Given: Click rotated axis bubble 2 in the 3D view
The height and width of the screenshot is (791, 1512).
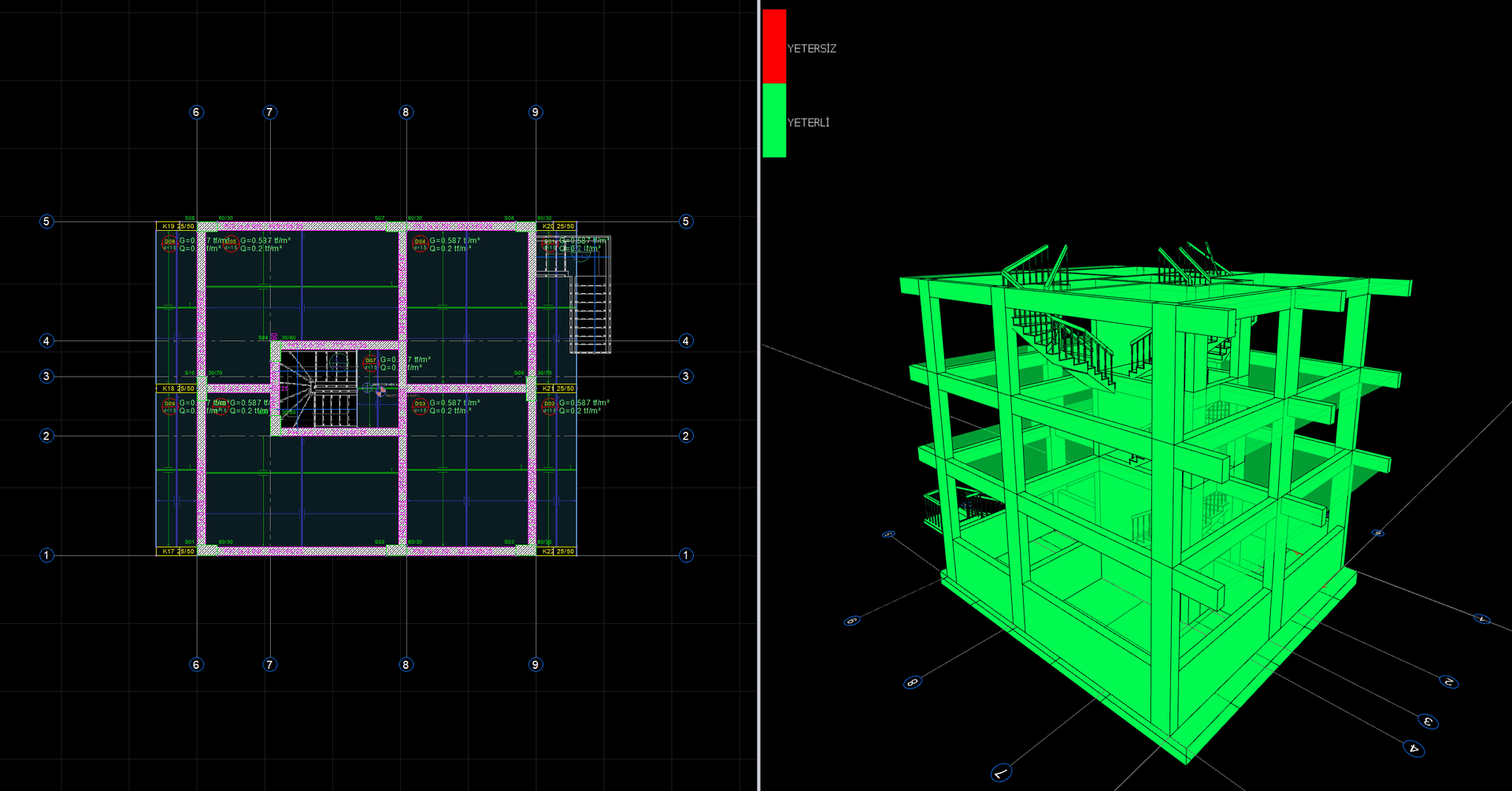Looking at the screenshot, I should [x=1448, y=681].
